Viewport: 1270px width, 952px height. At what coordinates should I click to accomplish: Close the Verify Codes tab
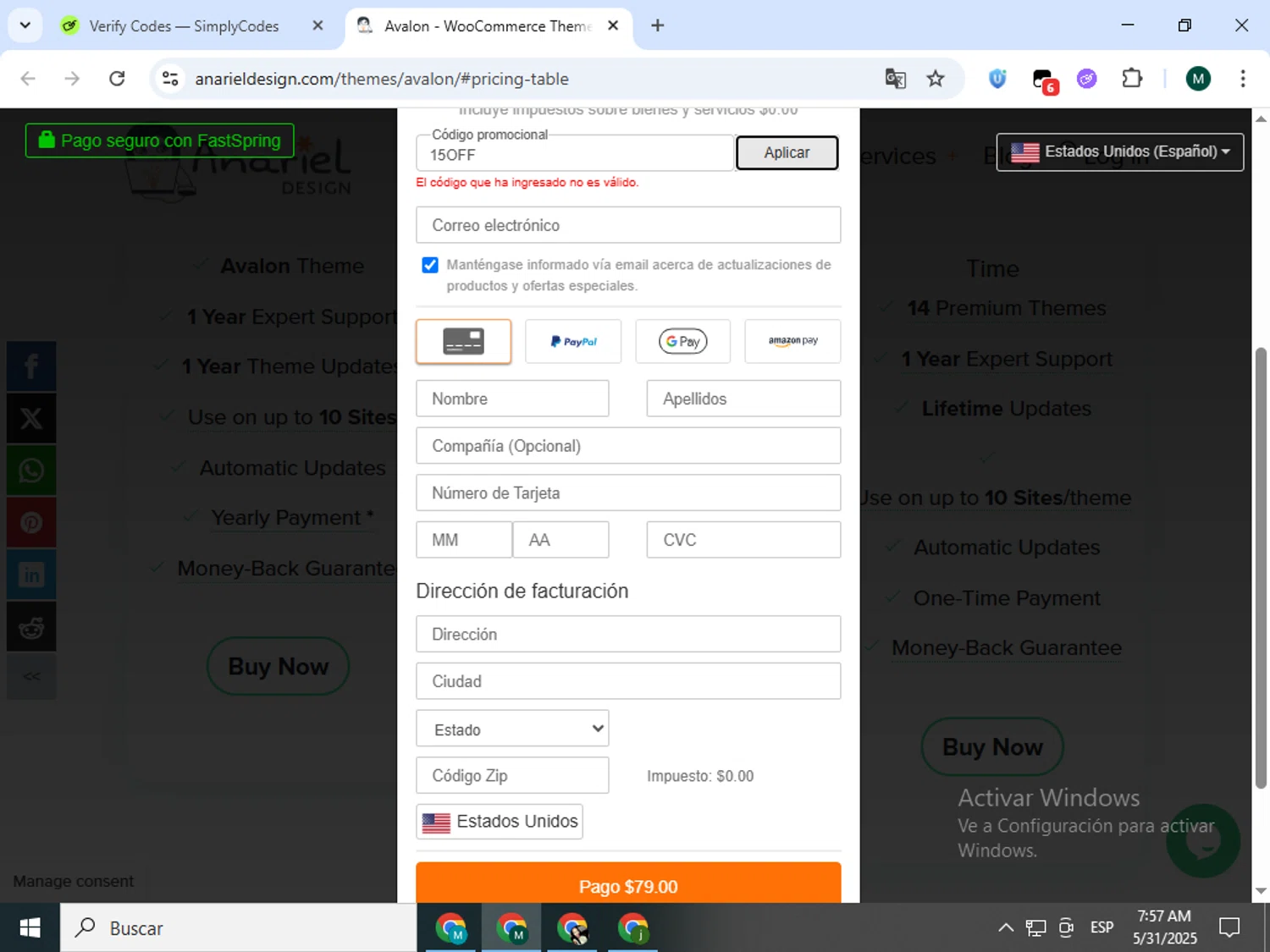click(x=317, y=25)
